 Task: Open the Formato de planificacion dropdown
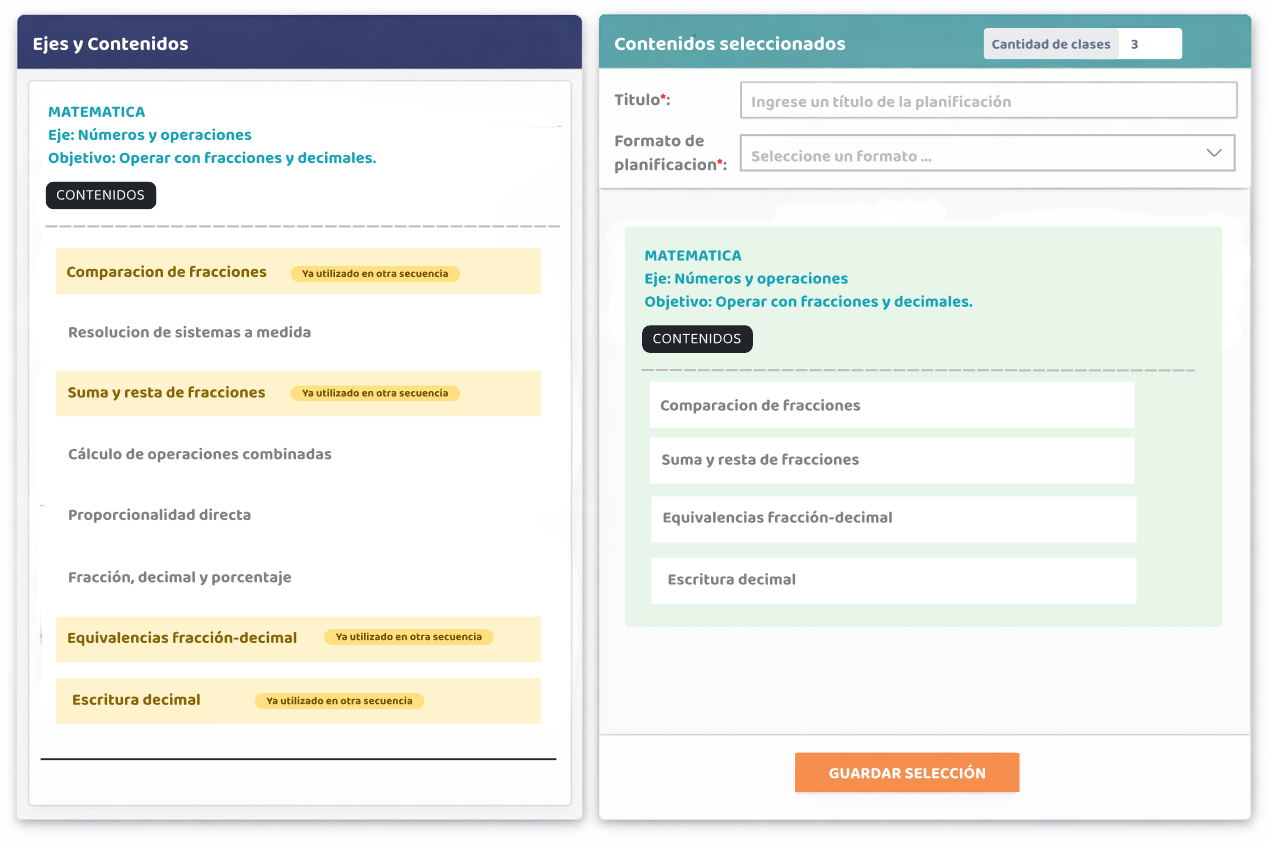tap(975, 155)
